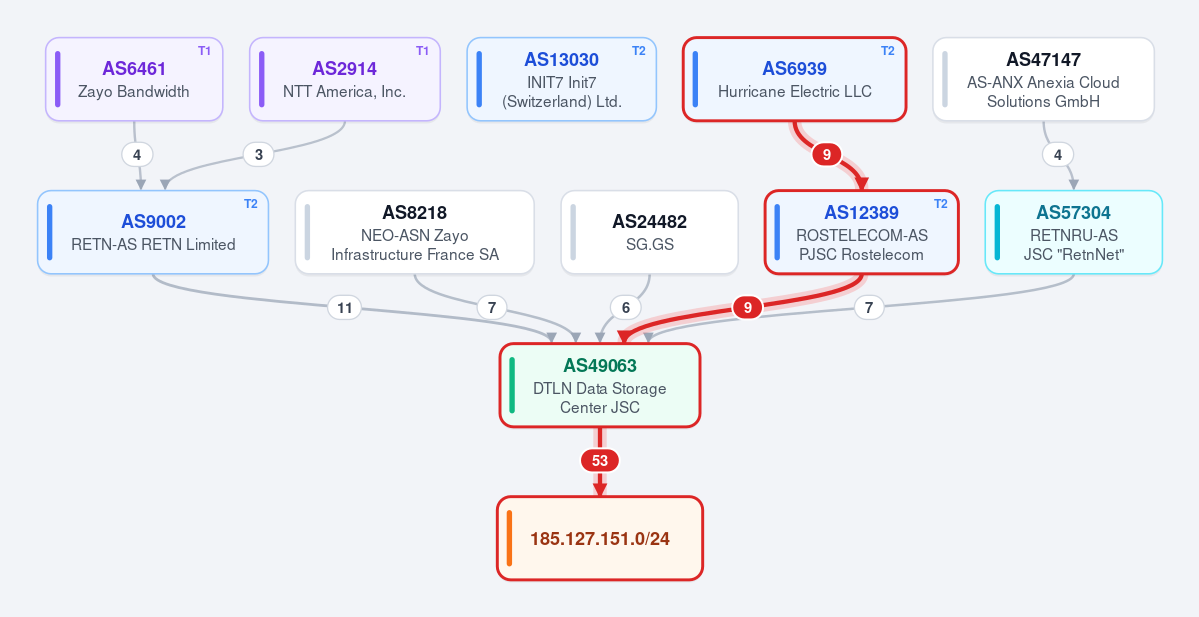
Task: Click the AS57304 RetnNet node
Action: coord(1074,232)
